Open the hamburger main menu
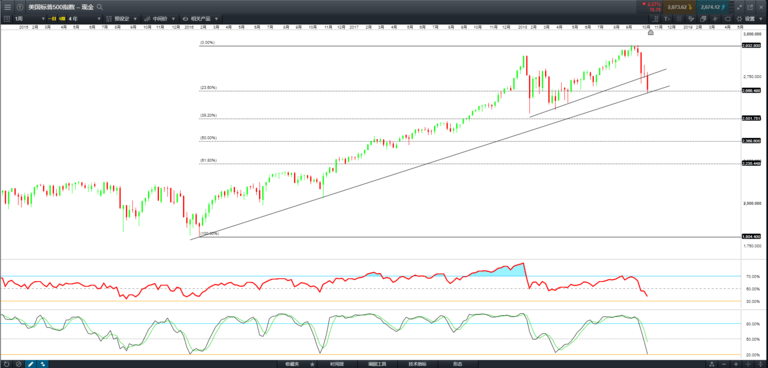768x368 pixels. tap(7, 7)
